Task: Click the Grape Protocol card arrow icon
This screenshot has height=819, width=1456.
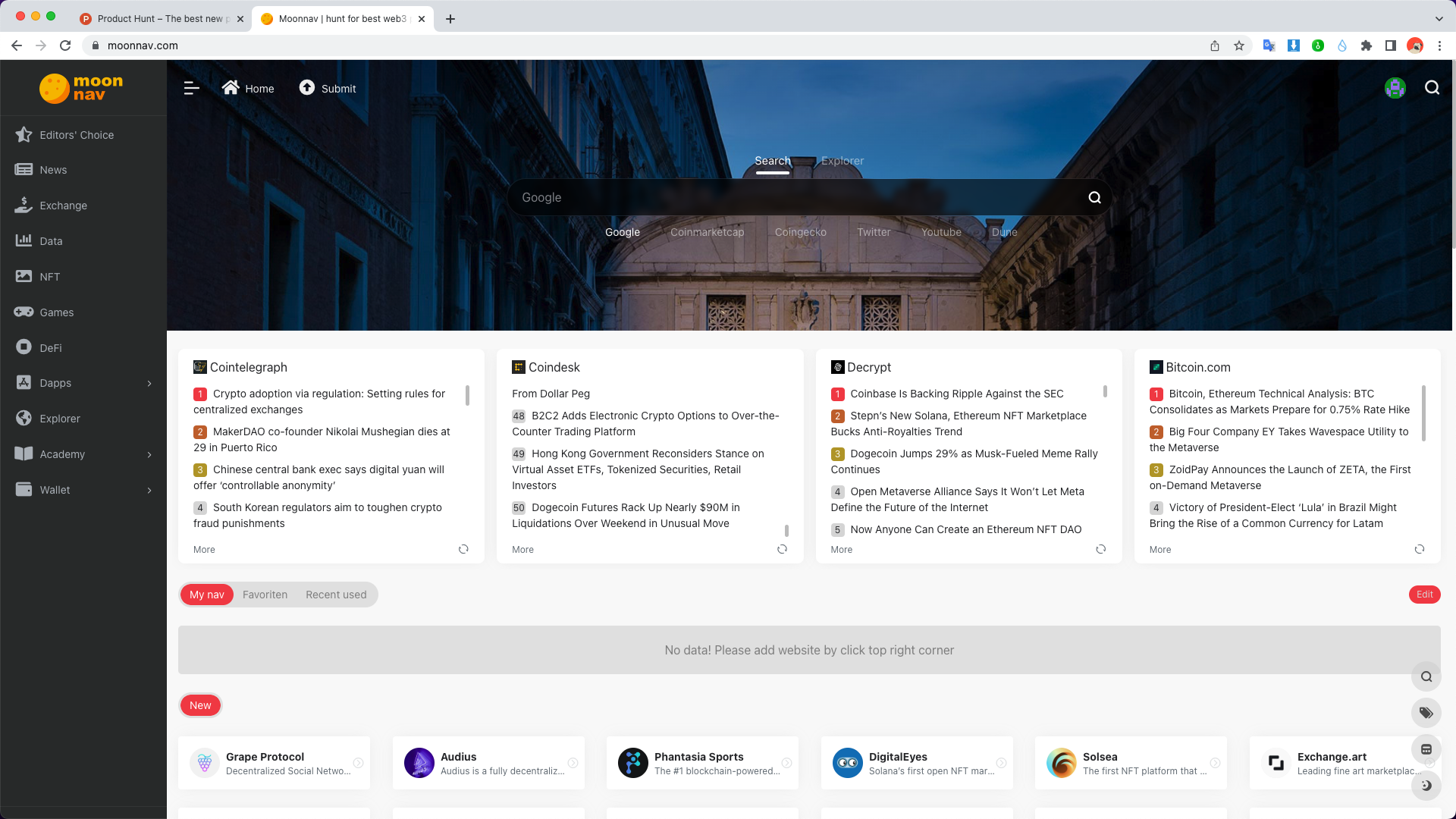Action: click(358, 763)
